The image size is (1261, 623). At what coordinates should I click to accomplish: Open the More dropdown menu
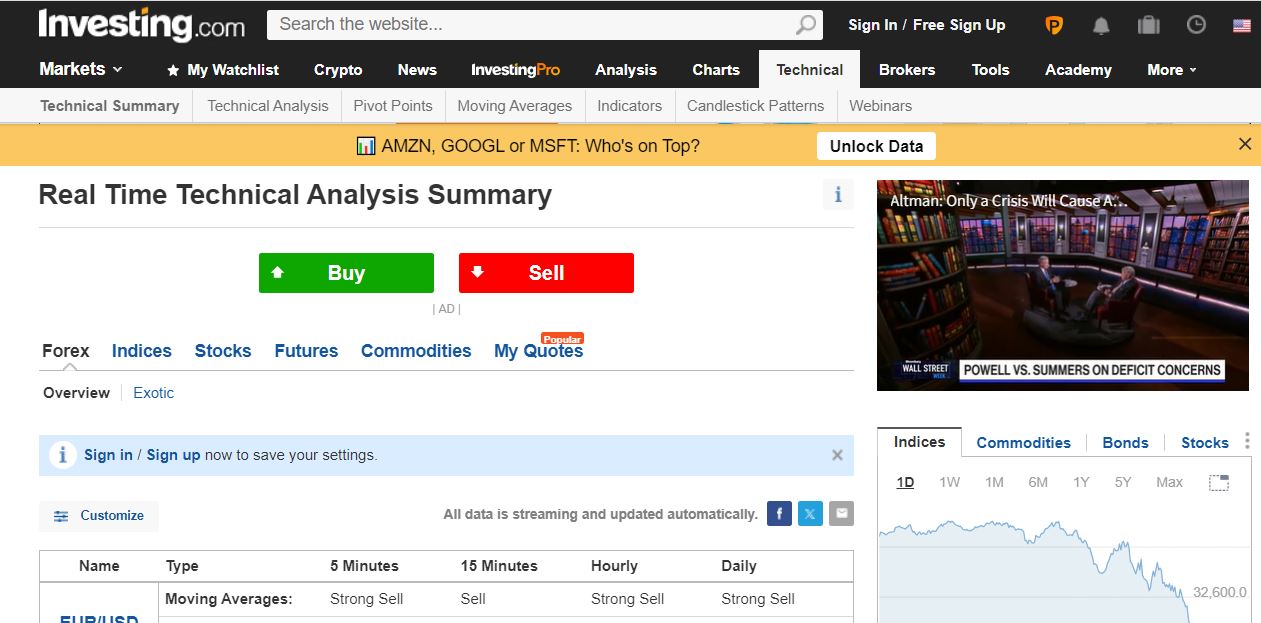point(1172,70)
